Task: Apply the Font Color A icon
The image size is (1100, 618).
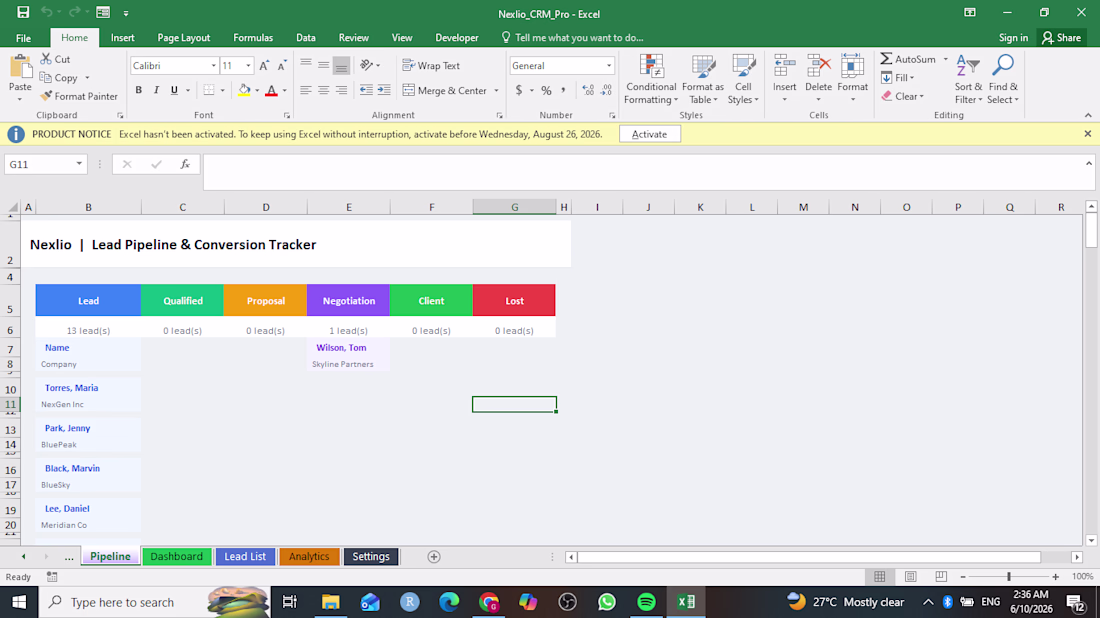Action: point(271,90)
